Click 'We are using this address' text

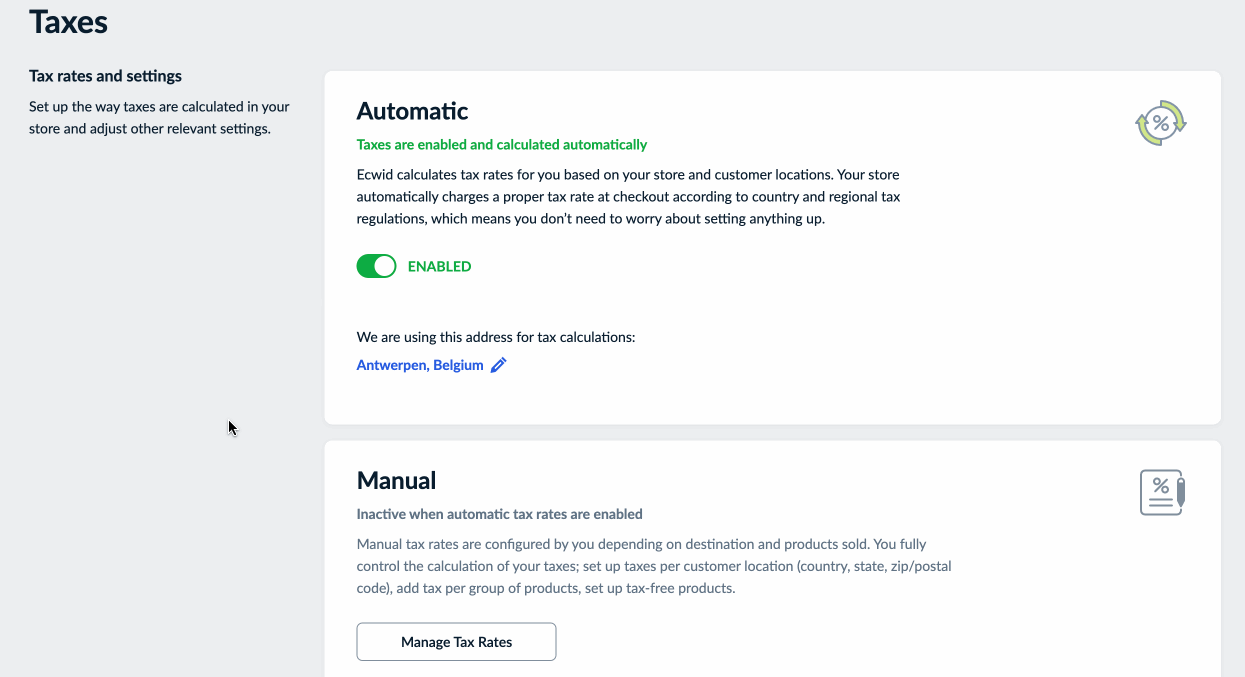coord(496,337)
